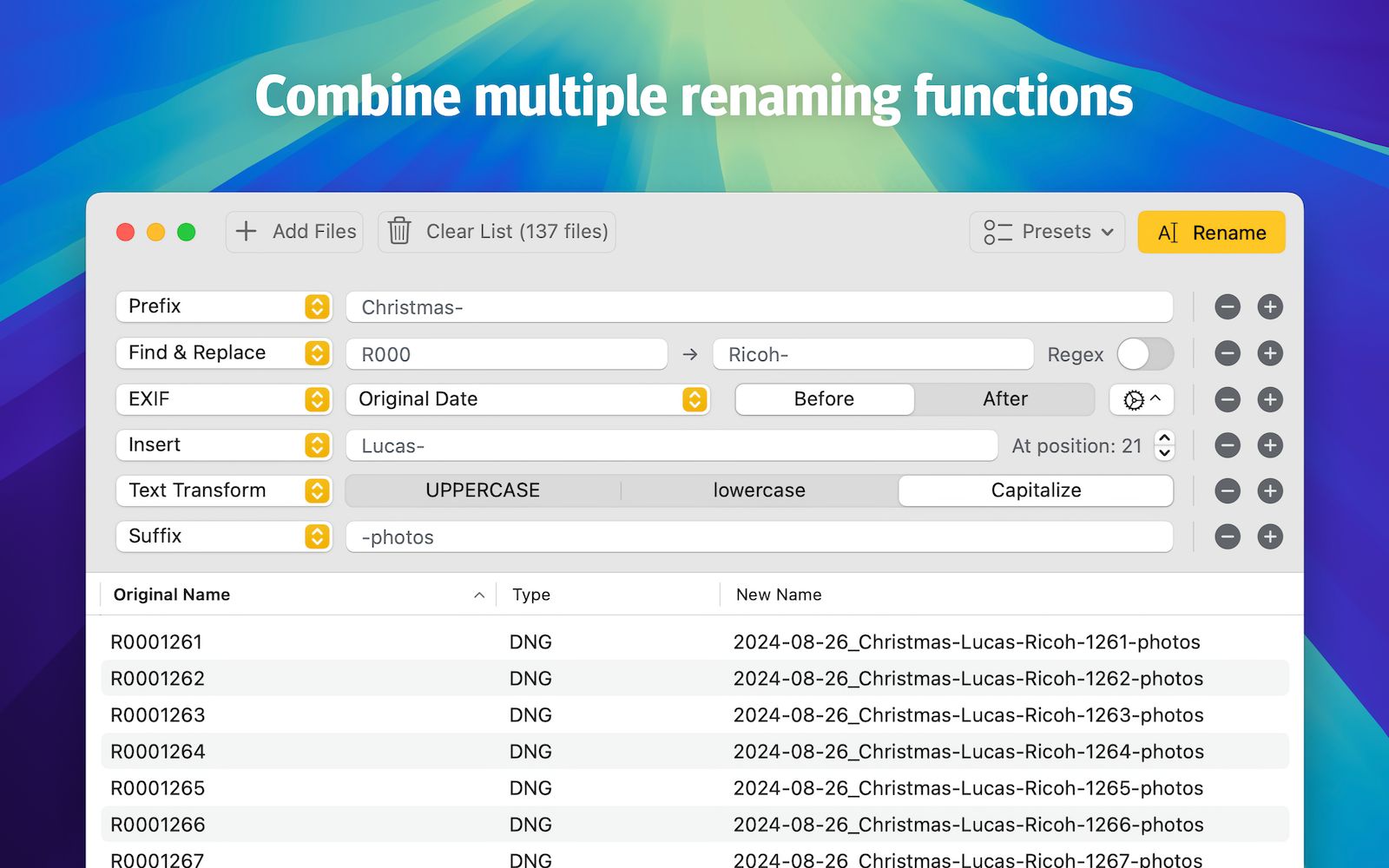1389x868 pixels.
Task: Click the text cursor icon on the Rename button
Action: [1168, 232]
